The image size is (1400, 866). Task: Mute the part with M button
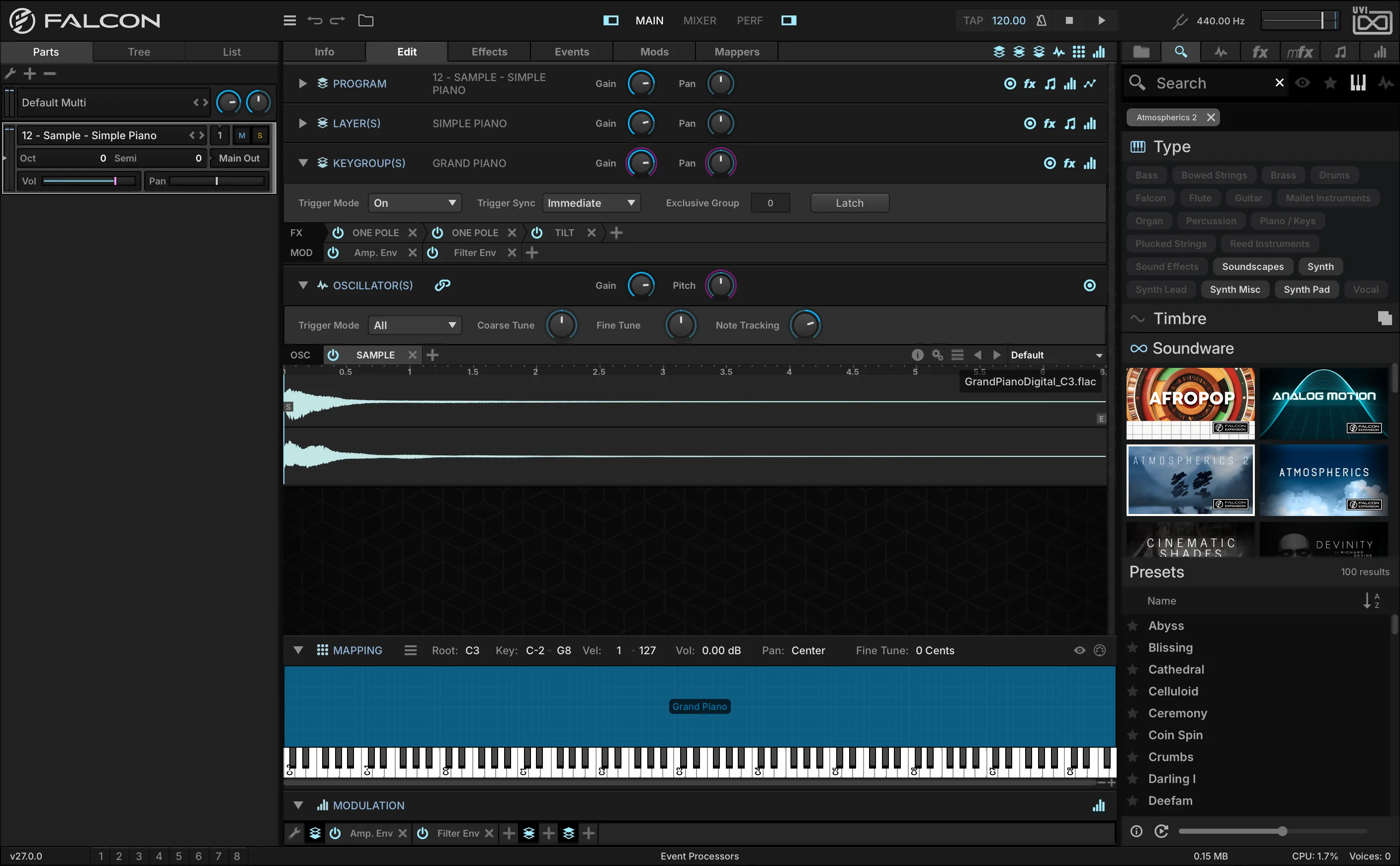coord(242,136)
